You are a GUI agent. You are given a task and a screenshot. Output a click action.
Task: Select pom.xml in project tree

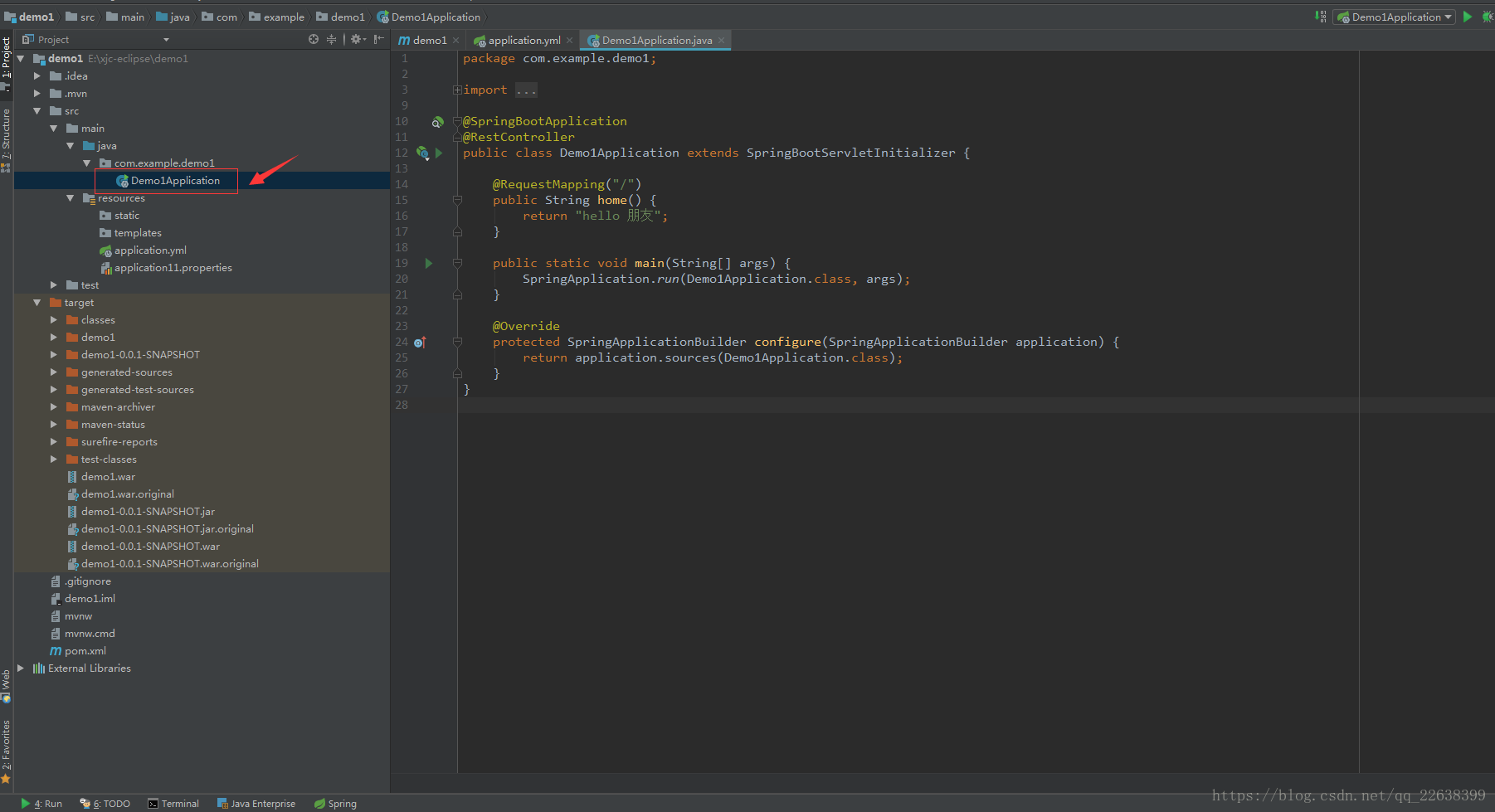[78, 650]
